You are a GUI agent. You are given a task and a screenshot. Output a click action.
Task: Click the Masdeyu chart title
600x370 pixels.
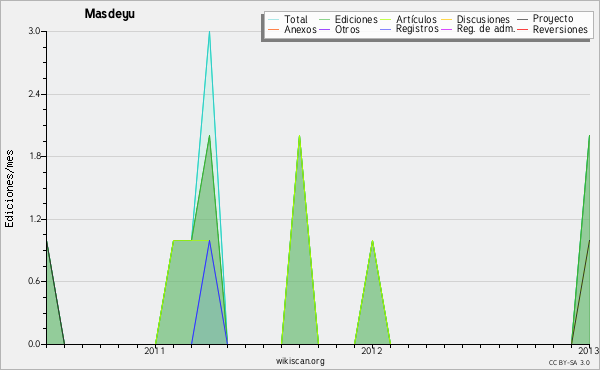click(109, 14)
